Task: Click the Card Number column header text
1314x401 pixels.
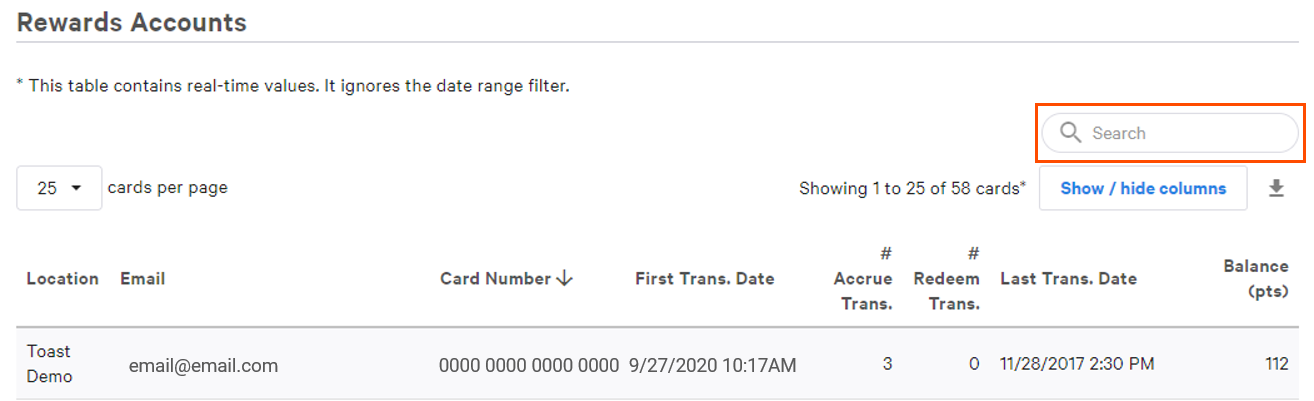Action: pyautogui.click(x=495, y=279)
